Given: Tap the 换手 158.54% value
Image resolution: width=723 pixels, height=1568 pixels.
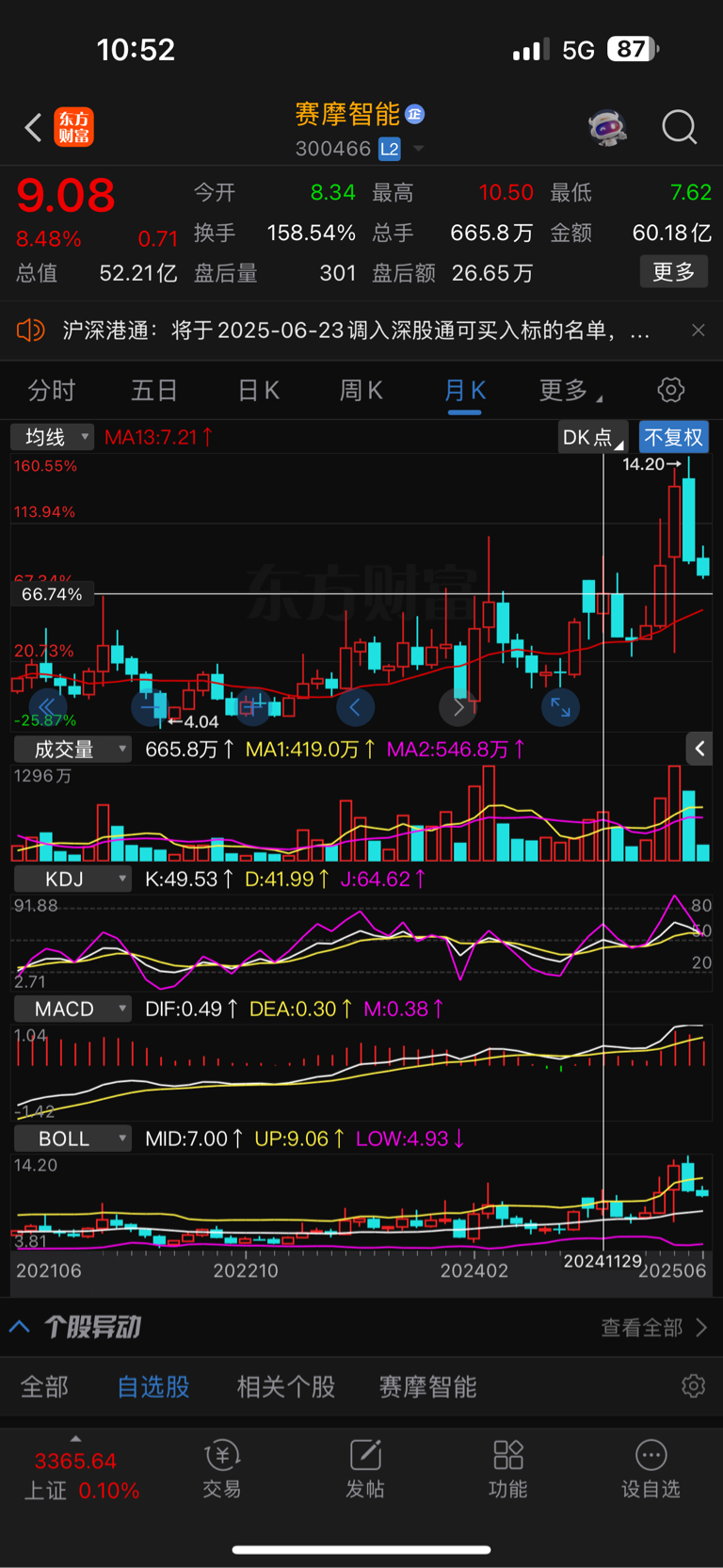Looking at the screenshot, I should 312,233.
